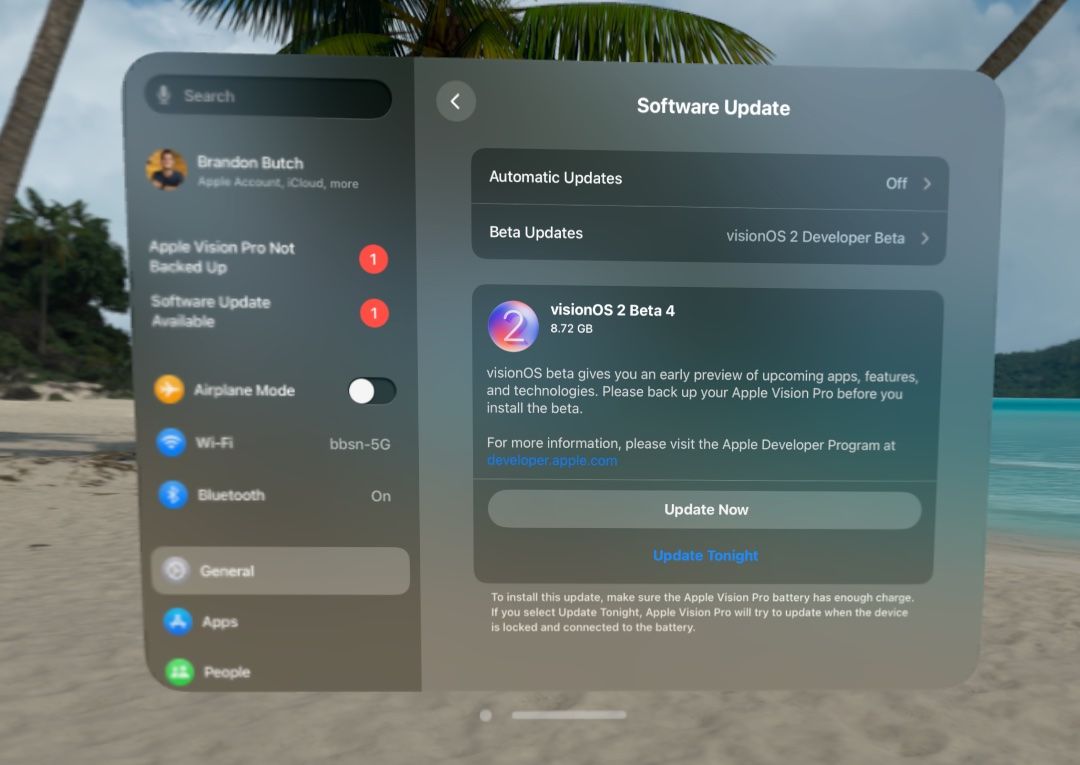
Task: Open Beta Updates settings row
Action: point(708,235)
